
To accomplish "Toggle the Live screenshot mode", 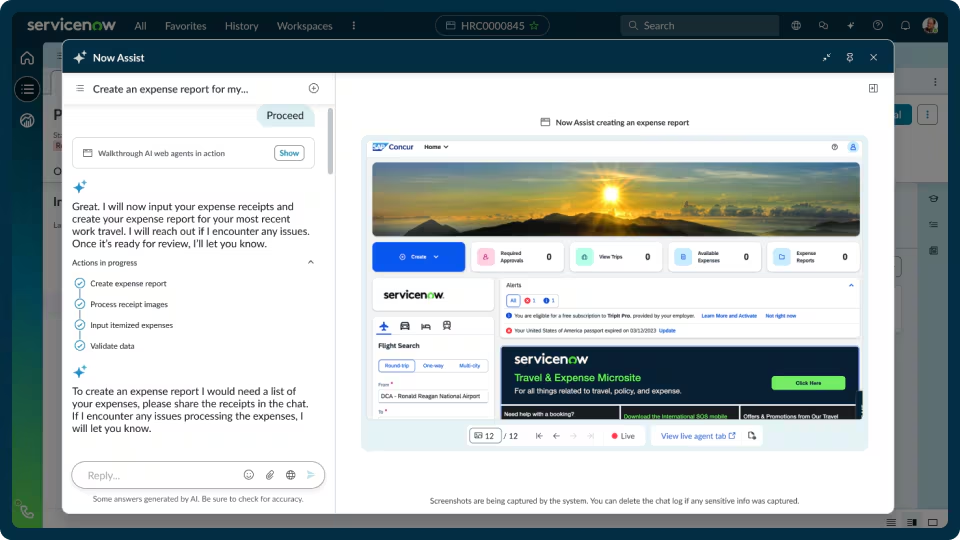I will coord(623,436).
